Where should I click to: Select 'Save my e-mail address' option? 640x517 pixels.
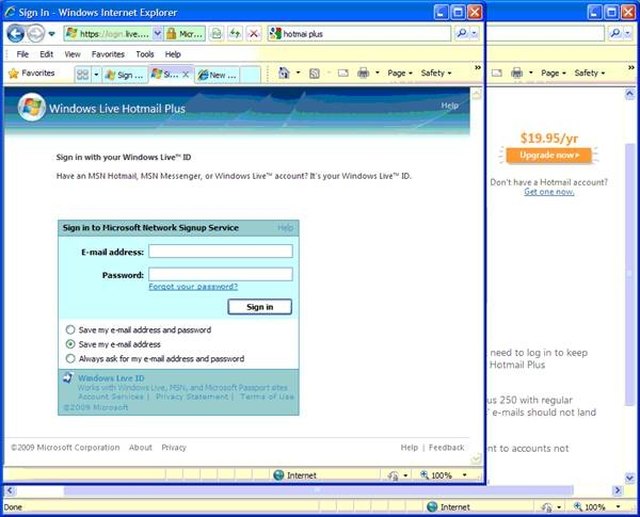70,344
